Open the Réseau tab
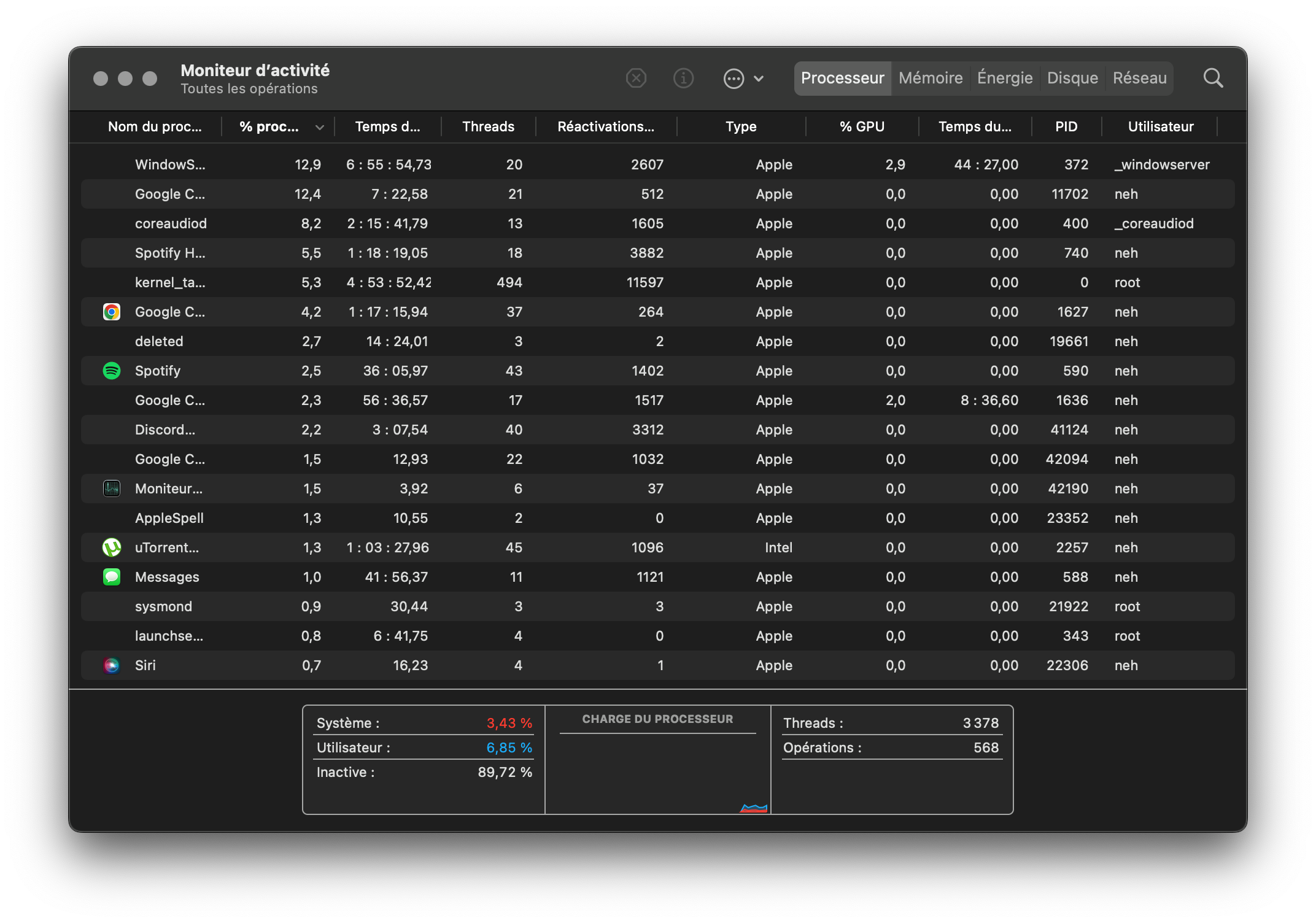1316x923 pixels. coord(1139,79)
